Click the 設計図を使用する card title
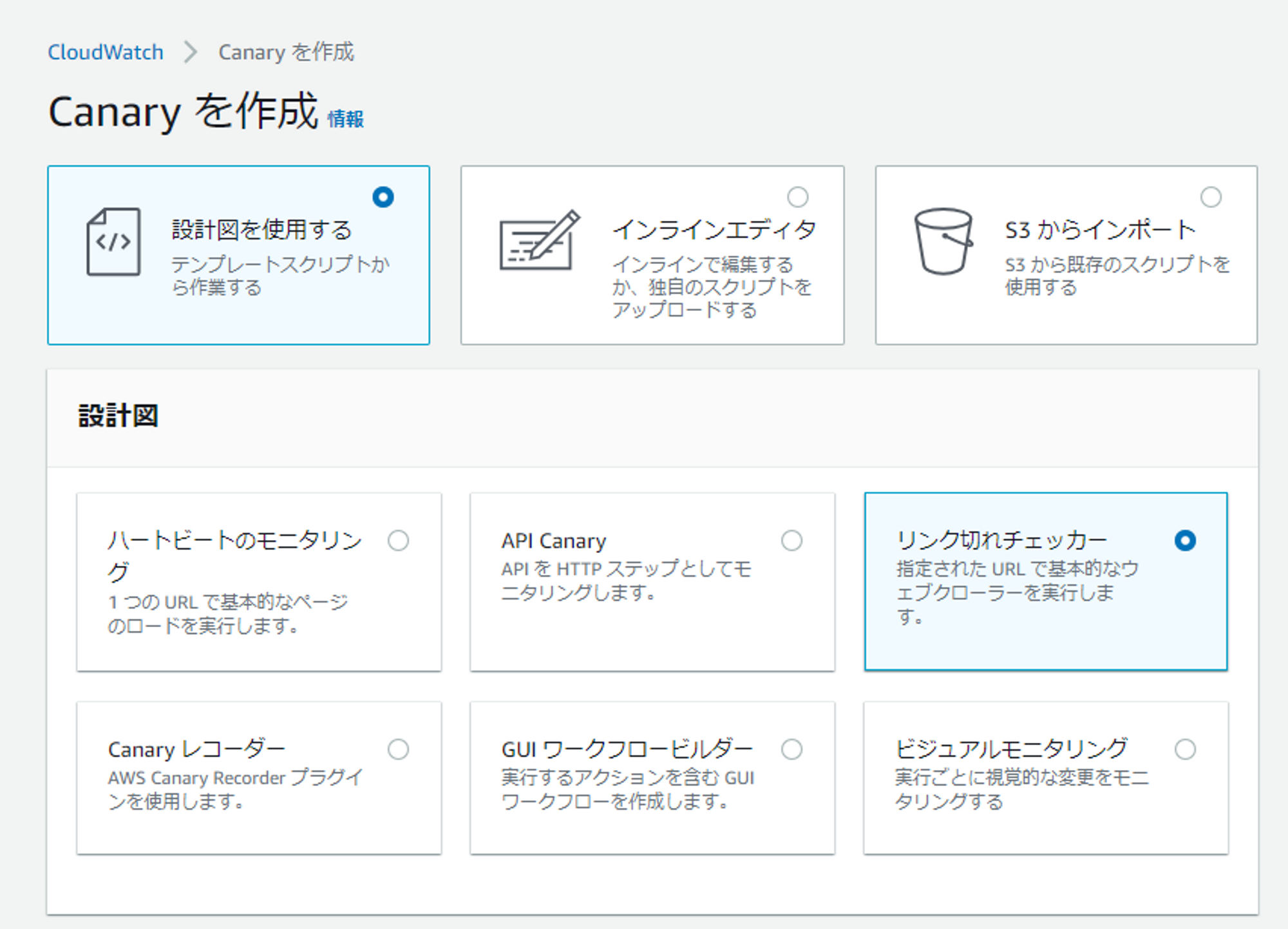Viewport: 1288px width, 929px height. tap(262, 230)
